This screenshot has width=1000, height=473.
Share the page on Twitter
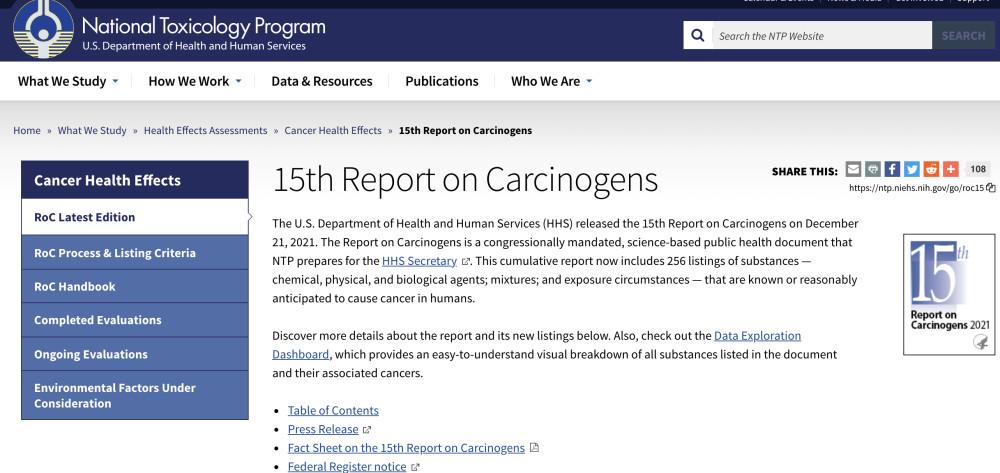pyautogui.click(x=912, y=169)
